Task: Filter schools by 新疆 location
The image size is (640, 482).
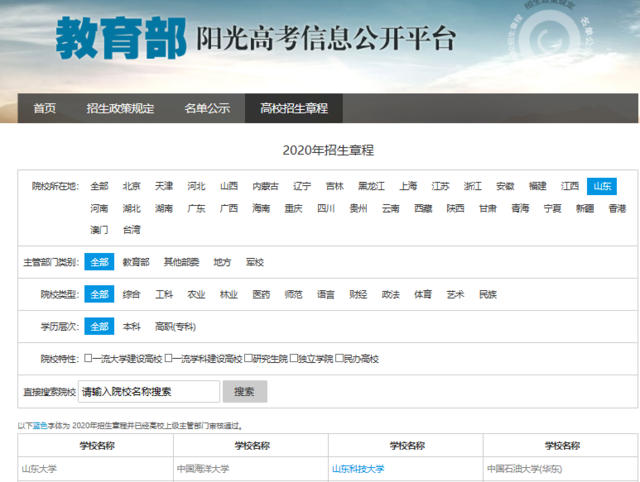Action: pyautogui.click(x=585, y=208)
